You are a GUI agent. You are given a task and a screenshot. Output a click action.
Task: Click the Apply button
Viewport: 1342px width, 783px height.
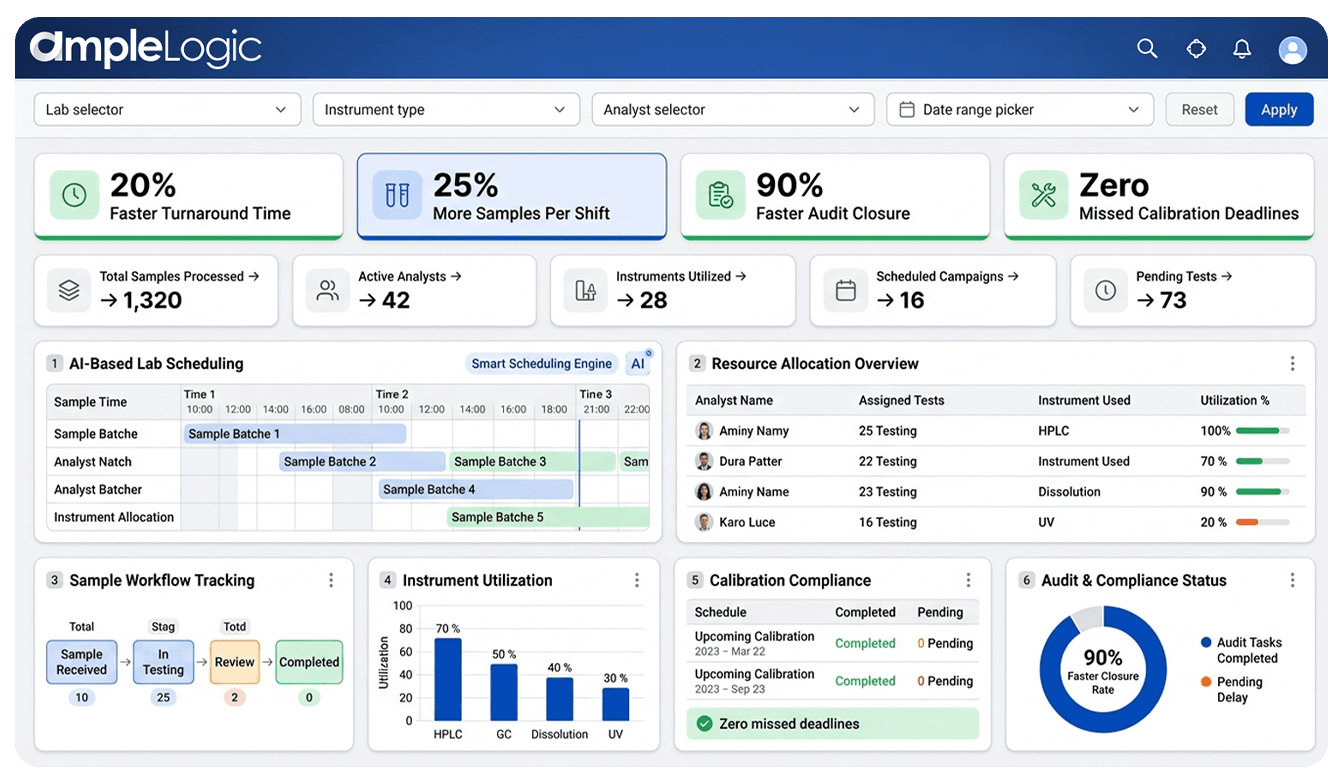pyautogui.click(x=1279, y=110)
